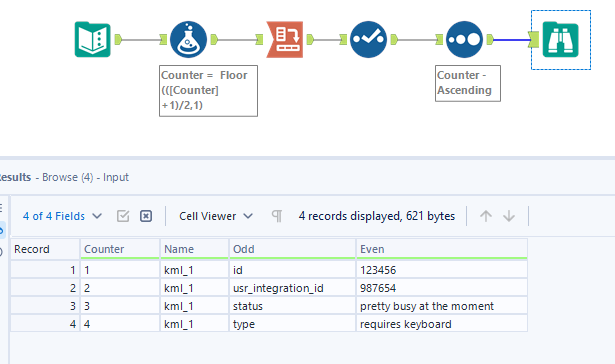Select the 'id' cell in Odd column

pos(292,270)
